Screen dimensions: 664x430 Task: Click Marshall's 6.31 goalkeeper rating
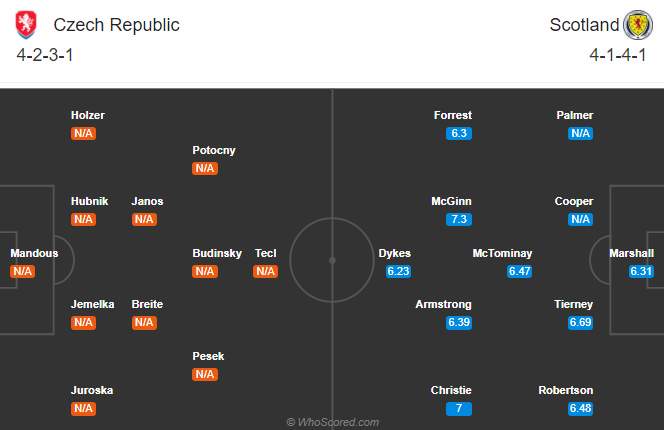641,272
